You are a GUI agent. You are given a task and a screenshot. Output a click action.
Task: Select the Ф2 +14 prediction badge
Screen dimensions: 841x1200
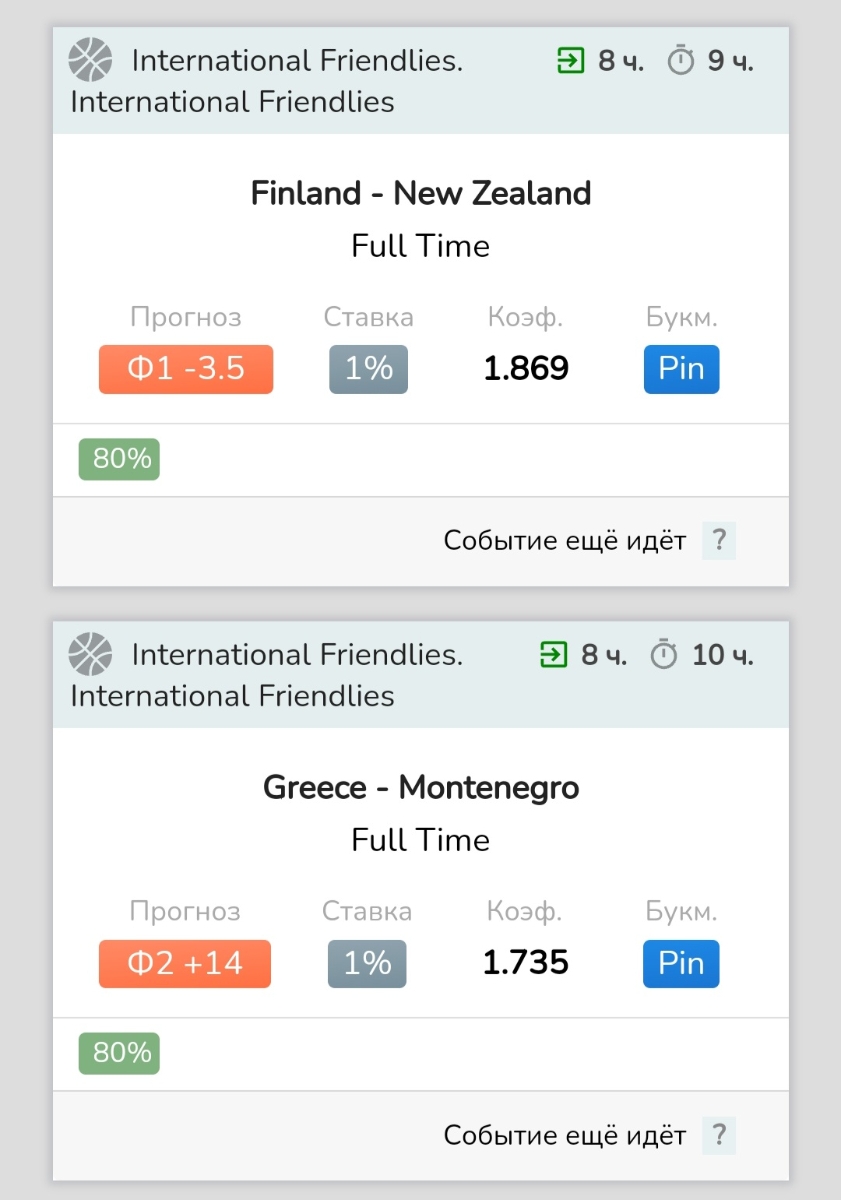tap(185, 963)
